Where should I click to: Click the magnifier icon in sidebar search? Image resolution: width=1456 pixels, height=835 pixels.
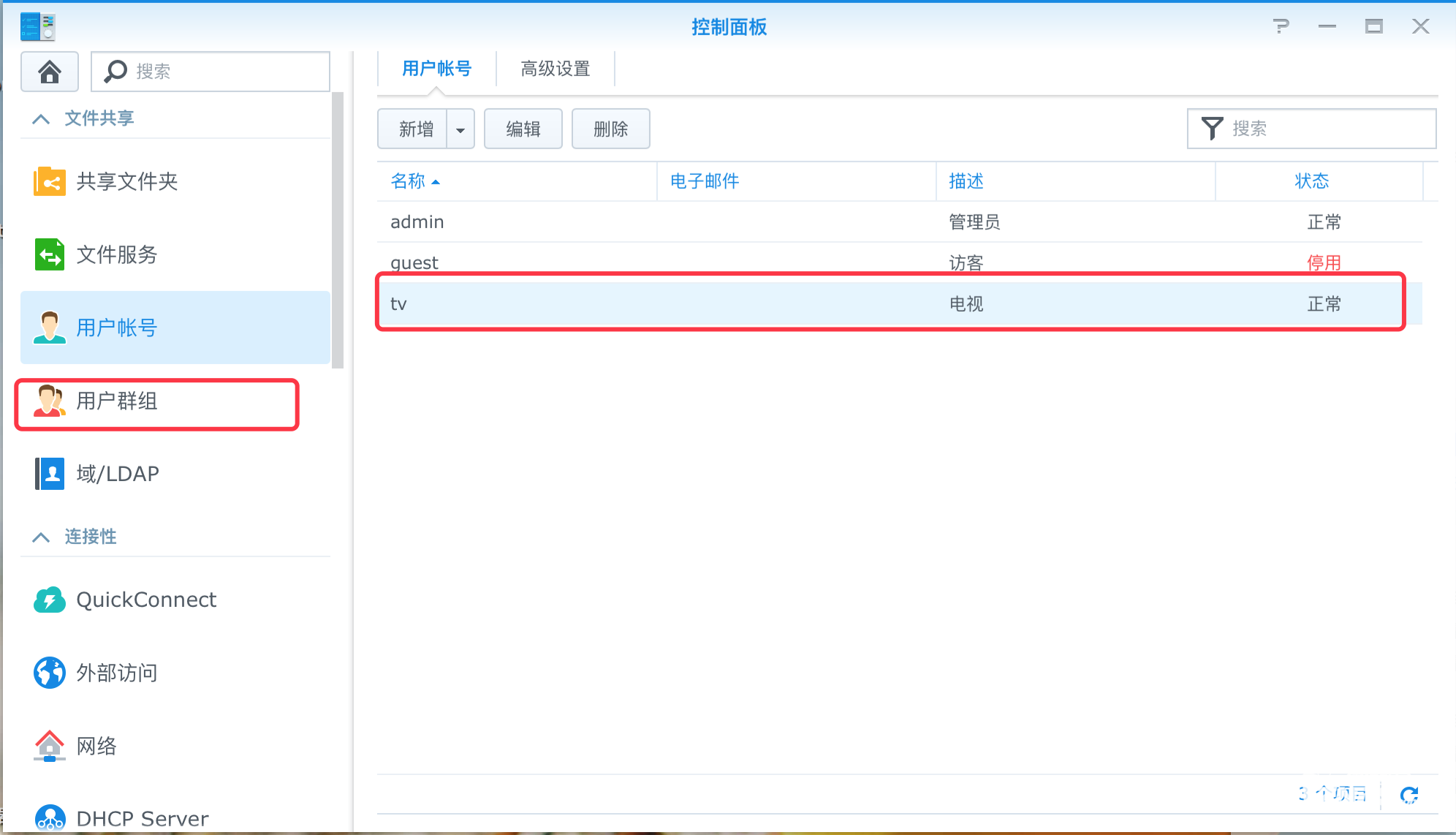coord(115,71)
